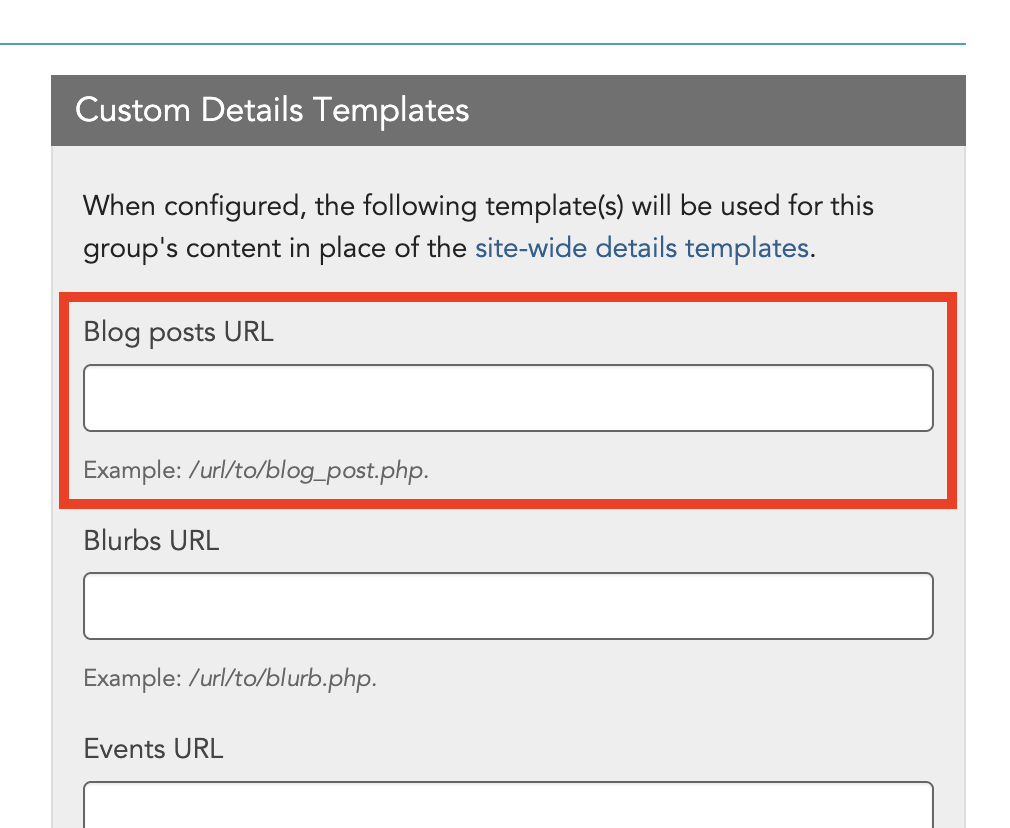This screenshot has height=828, width=1010.
Task: Click the 'Blog posts URL' label
Action: tap(178, 332)
